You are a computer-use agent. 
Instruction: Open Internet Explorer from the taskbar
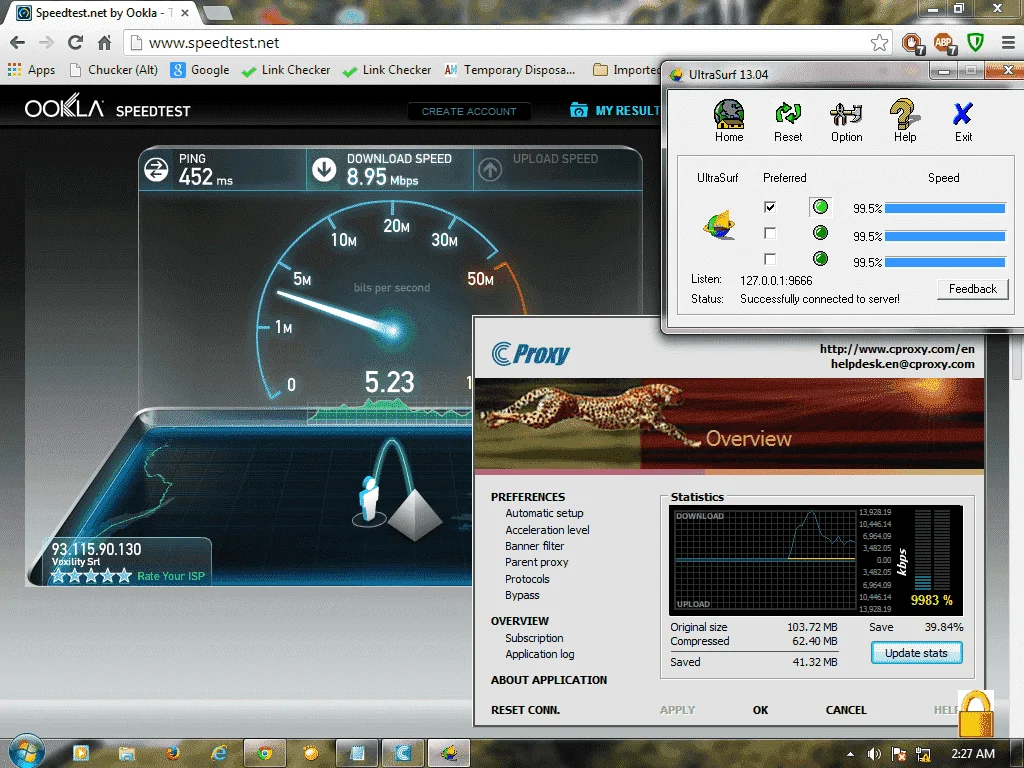(x=218, y=753)
